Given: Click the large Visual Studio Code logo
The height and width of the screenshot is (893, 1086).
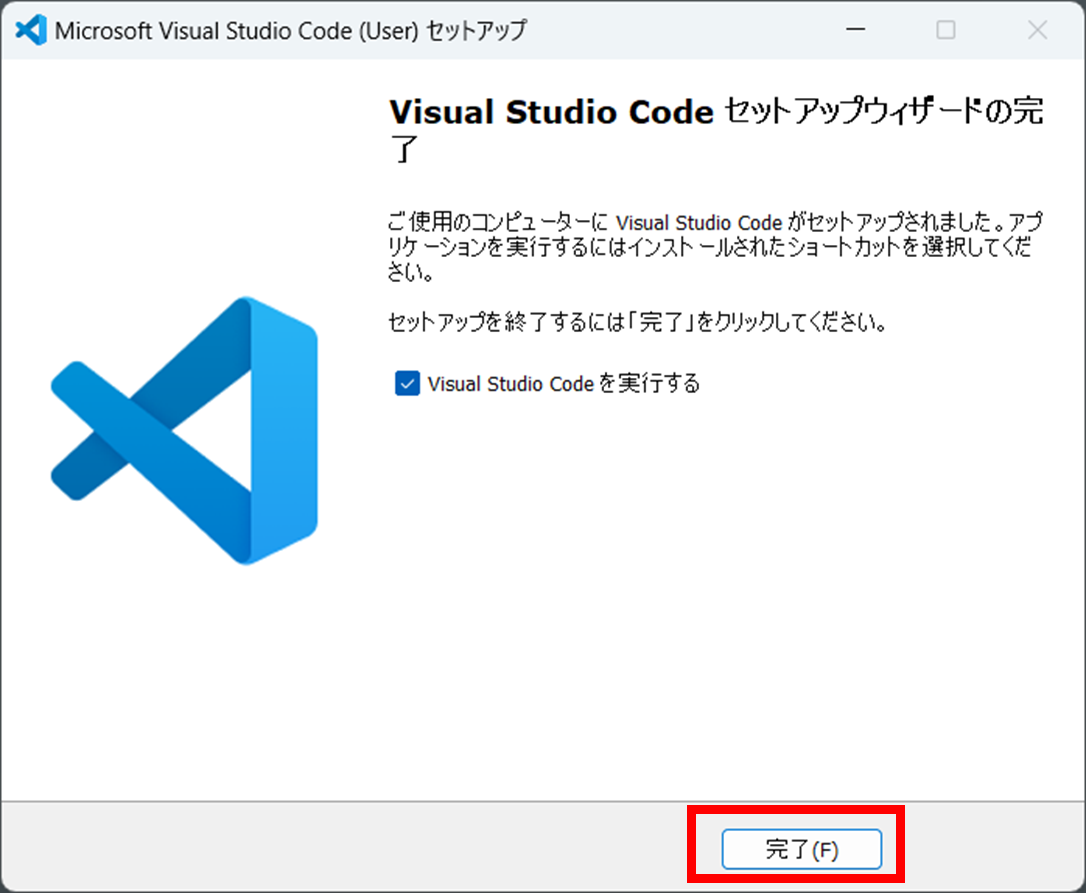Looking at the screenshot, I should coord(184,430).
